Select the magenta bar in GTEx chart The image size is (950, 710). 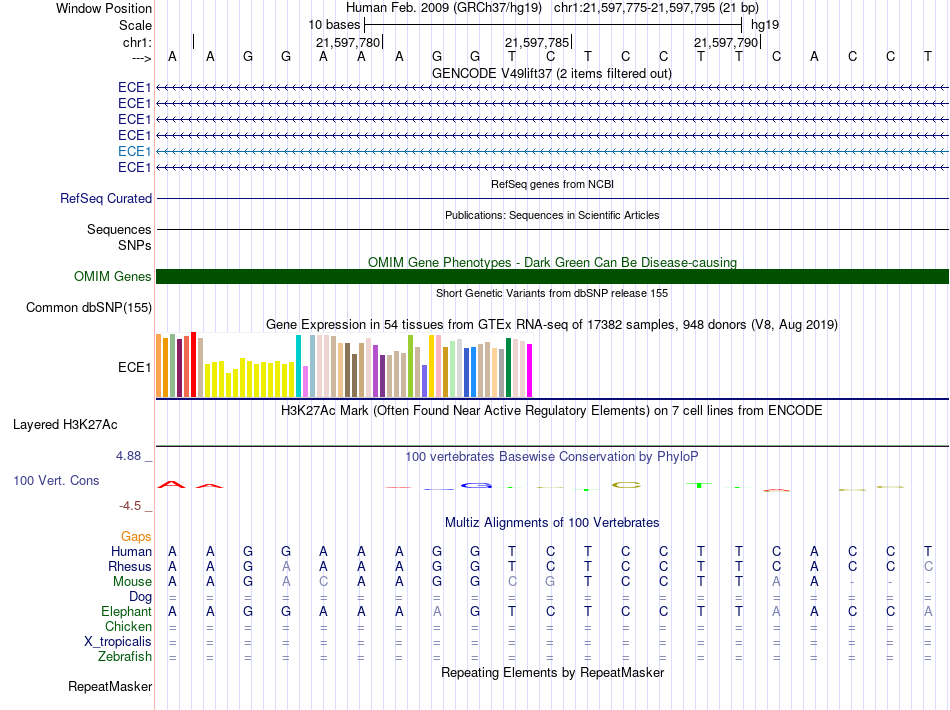click(530, 370)
